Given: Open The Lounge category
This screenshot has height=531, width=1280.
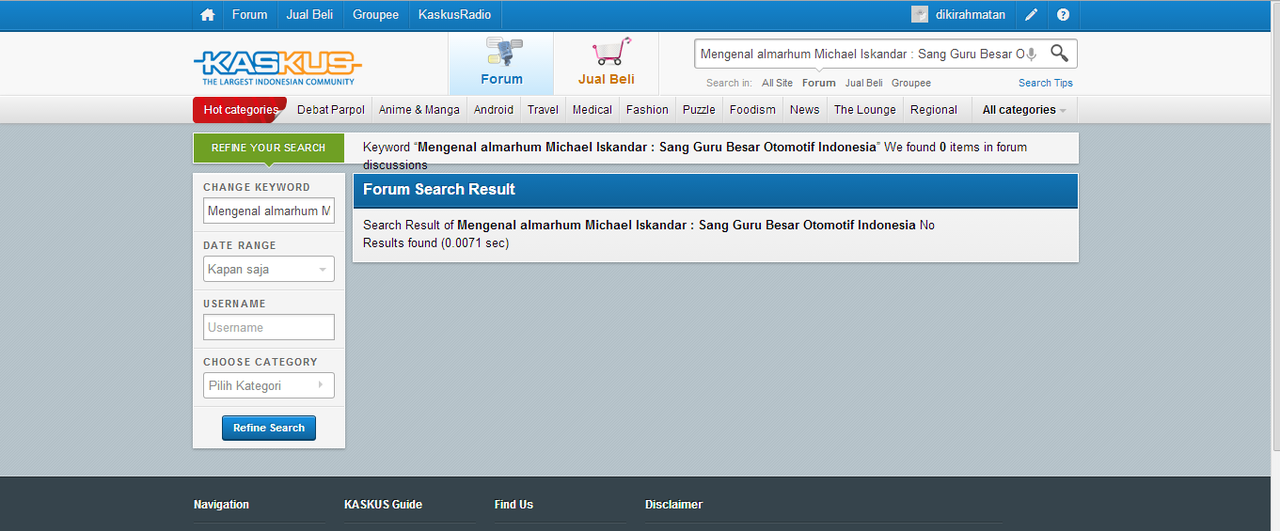Looking at the screenshot, I should click(x=865, y=110).
